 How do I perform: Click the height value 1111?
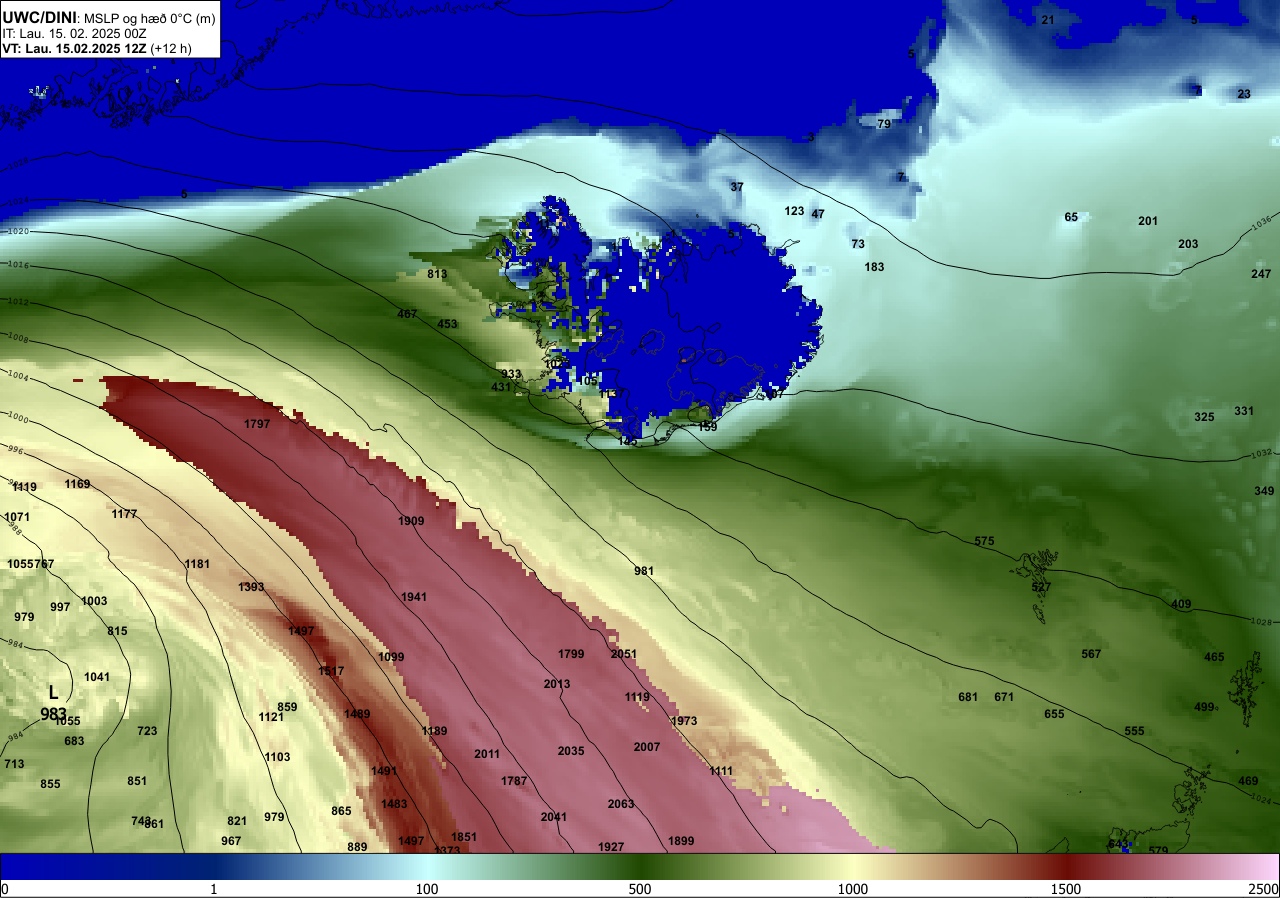(x=721, y=771)
